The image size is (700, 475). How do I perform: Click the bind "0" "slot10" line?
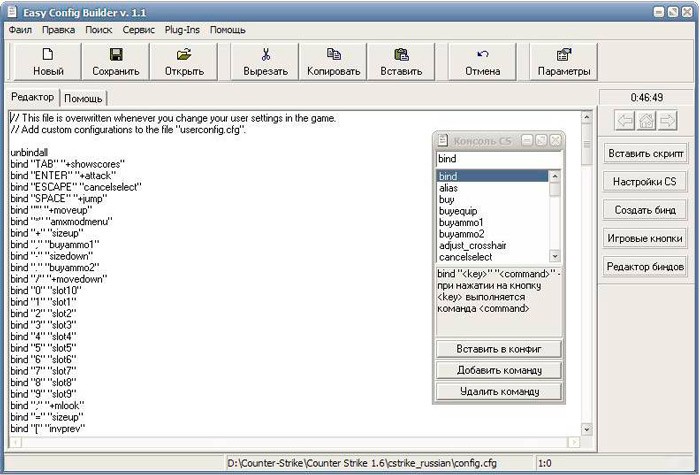point(46,291)
